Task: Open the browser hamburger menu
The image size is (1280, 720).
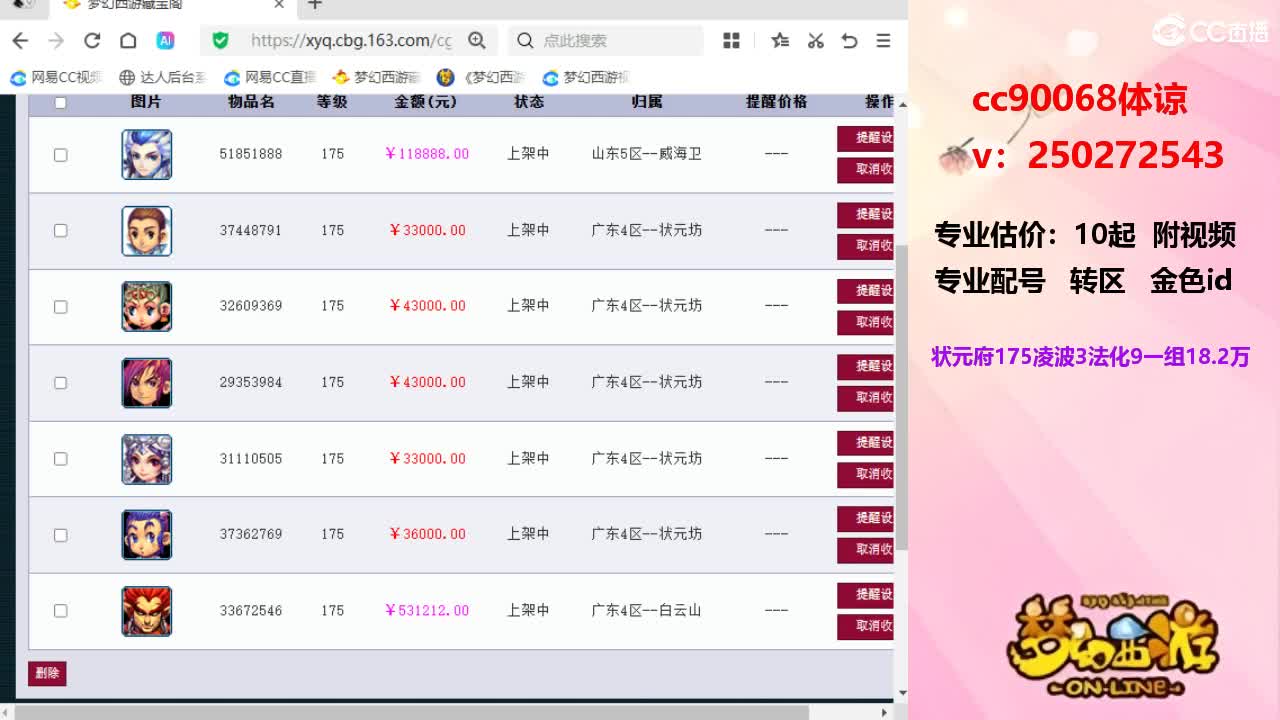Action: pos(883,41)
